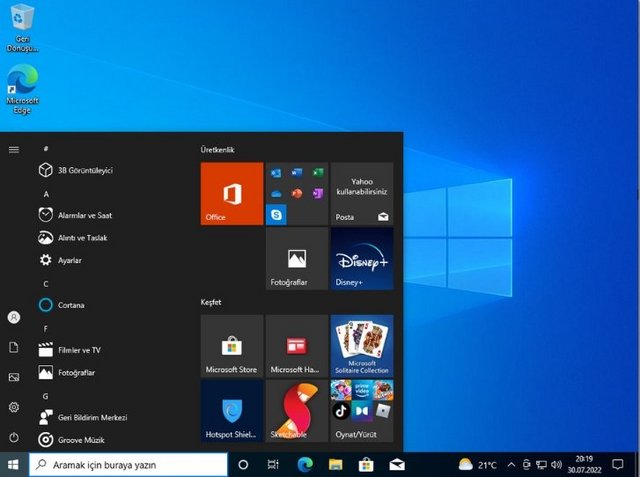
Task: Click the Power button in Start sidebar
Action: (14, 437)
